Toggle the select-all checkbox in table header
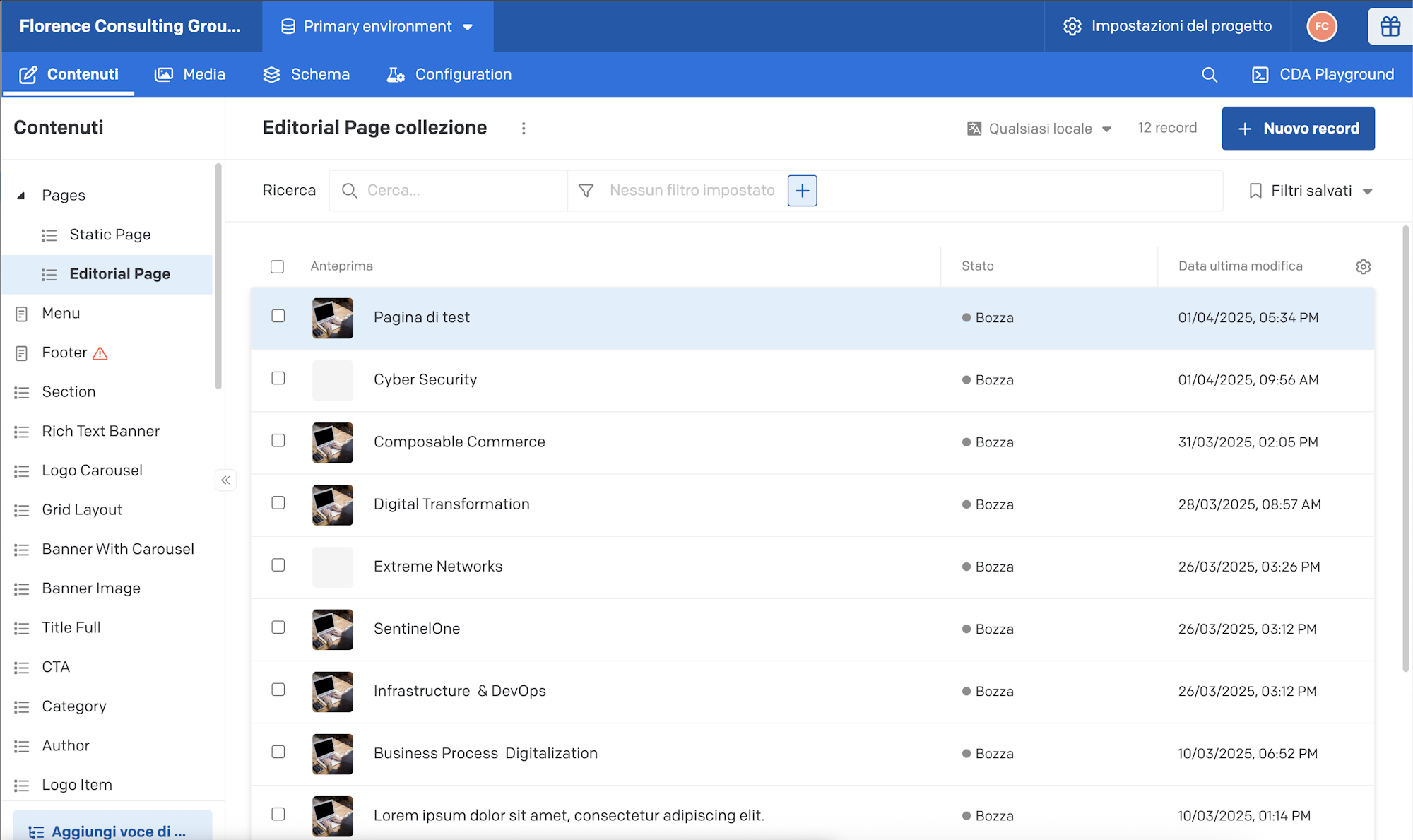 277,266
